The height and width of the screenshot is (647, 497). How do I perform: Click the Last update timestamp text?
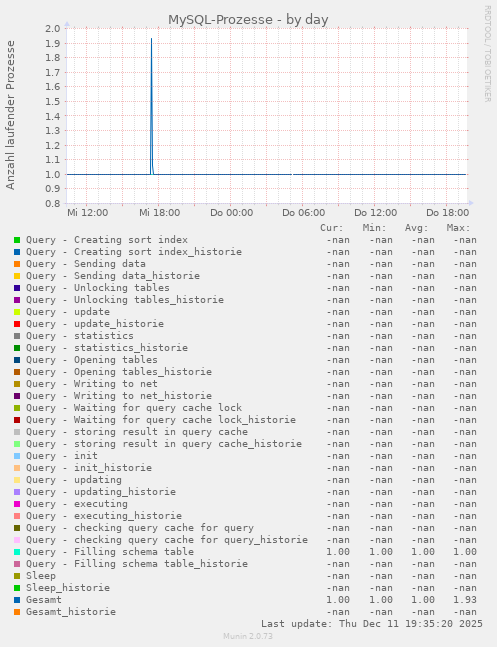pyautogui.click(x=372, y=623)
